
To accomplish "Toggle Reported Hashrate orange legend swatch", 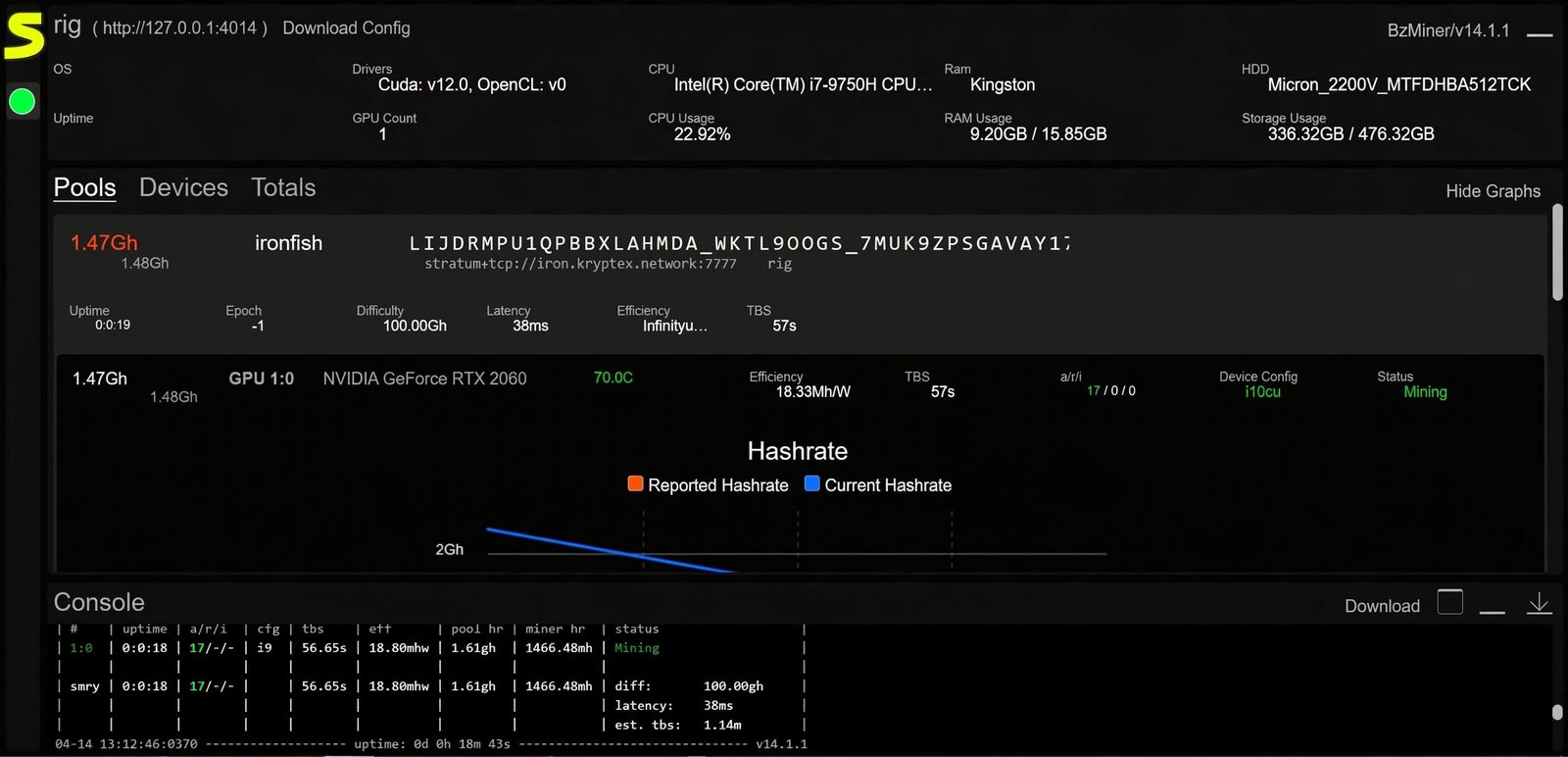I will click(635, 483).
